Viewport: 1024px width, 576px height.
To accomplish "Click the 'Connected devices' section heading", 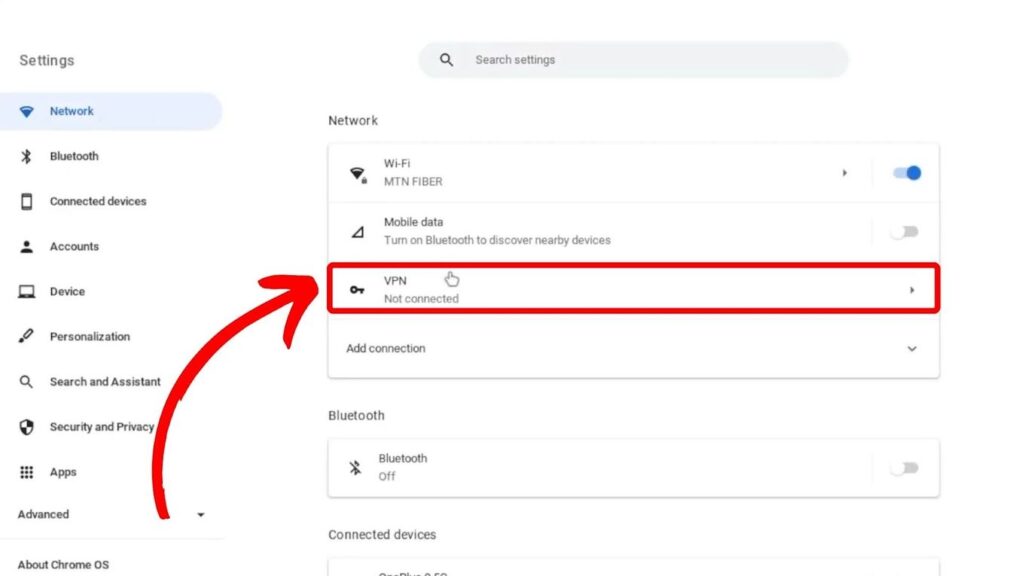I will pyautogui.click(x=382, y=534).
